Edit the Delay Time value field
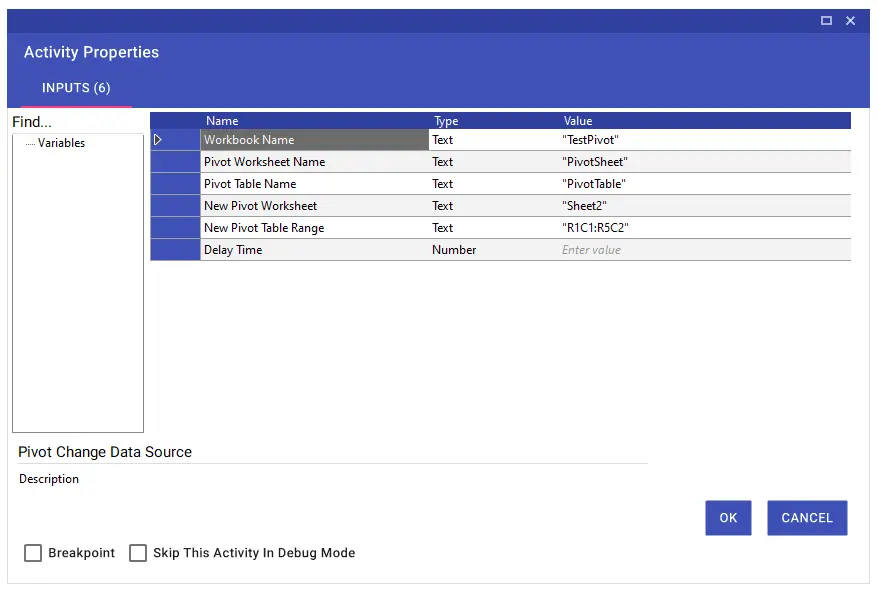The image size is (878, 590). pos(704,250)
